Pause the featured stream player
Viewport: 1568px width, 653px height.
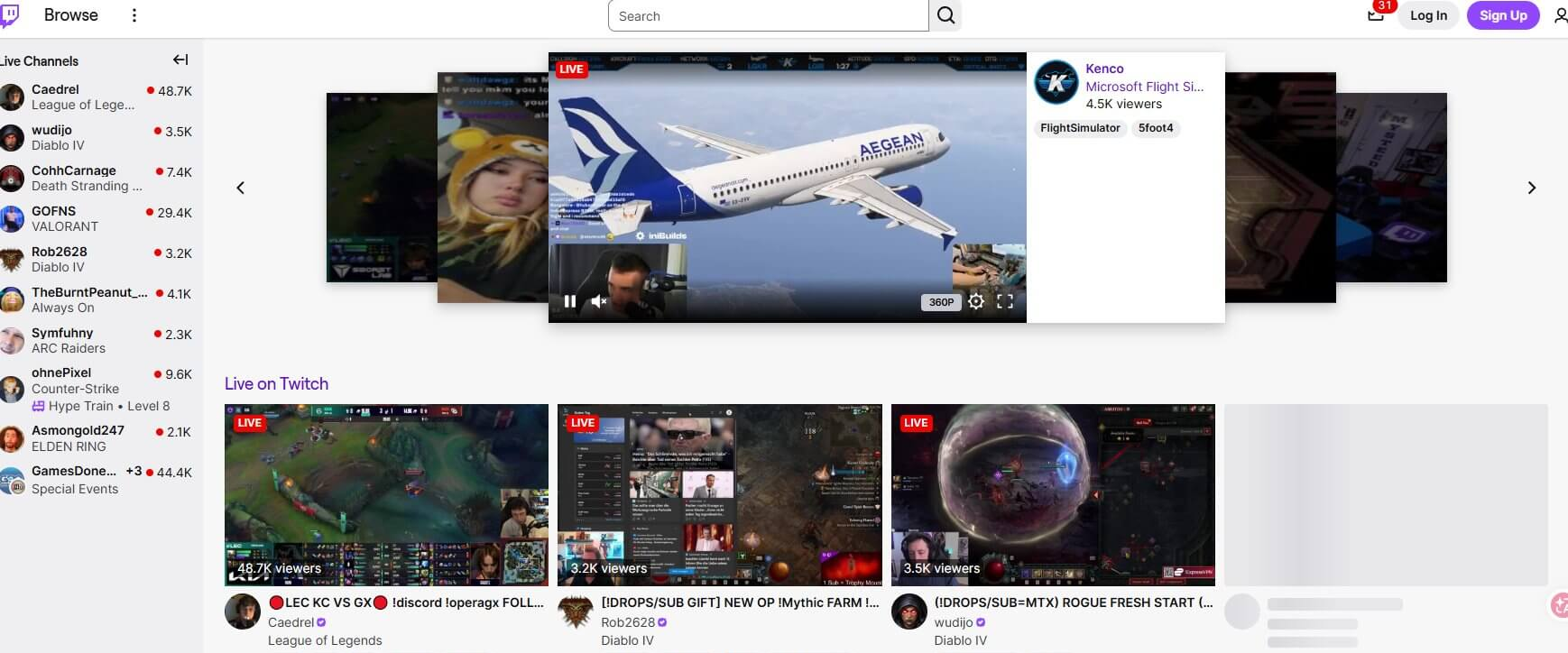tap(570, 301)
